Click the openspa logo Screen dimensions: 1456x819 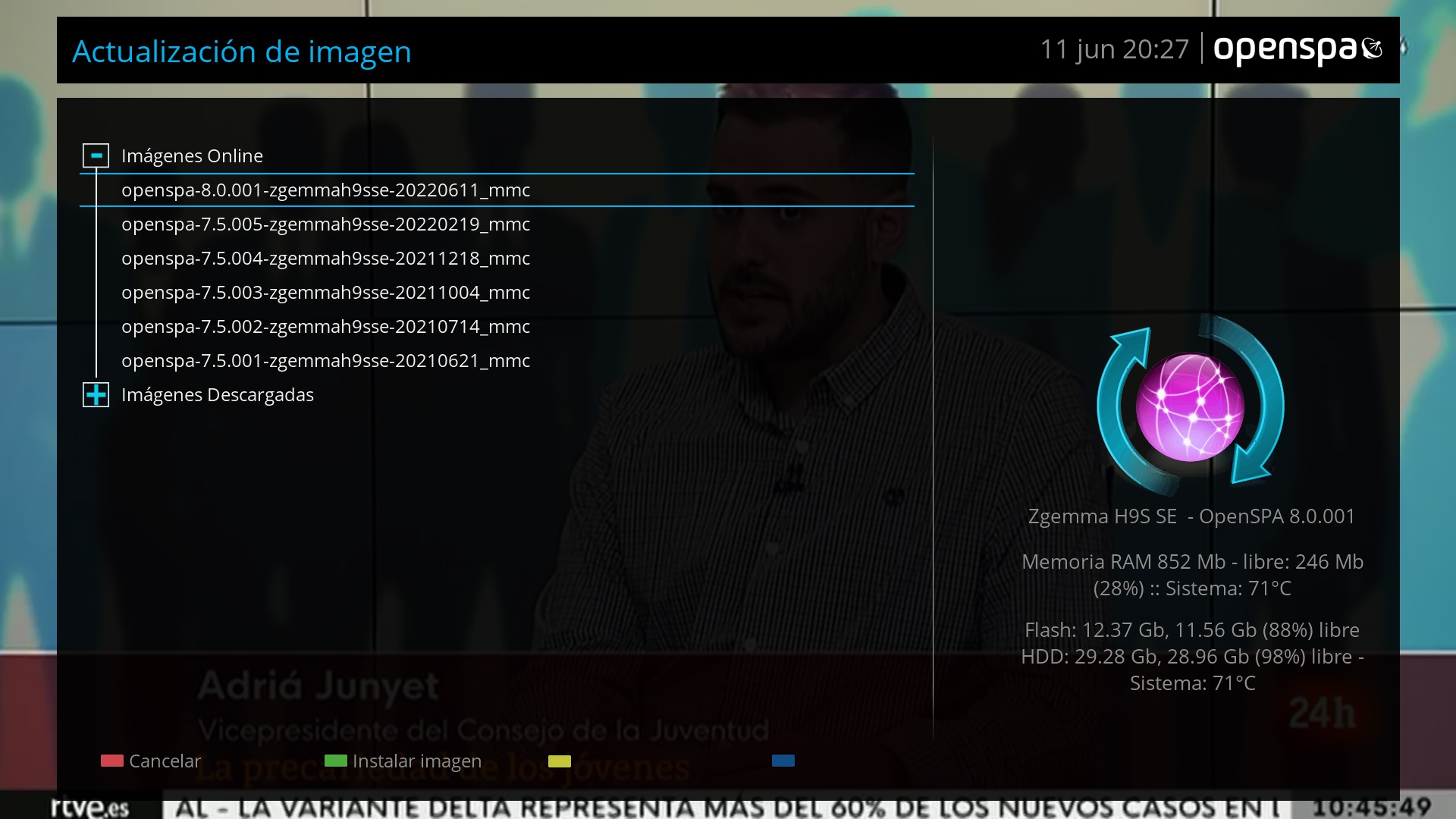[x=1285, y=49]
